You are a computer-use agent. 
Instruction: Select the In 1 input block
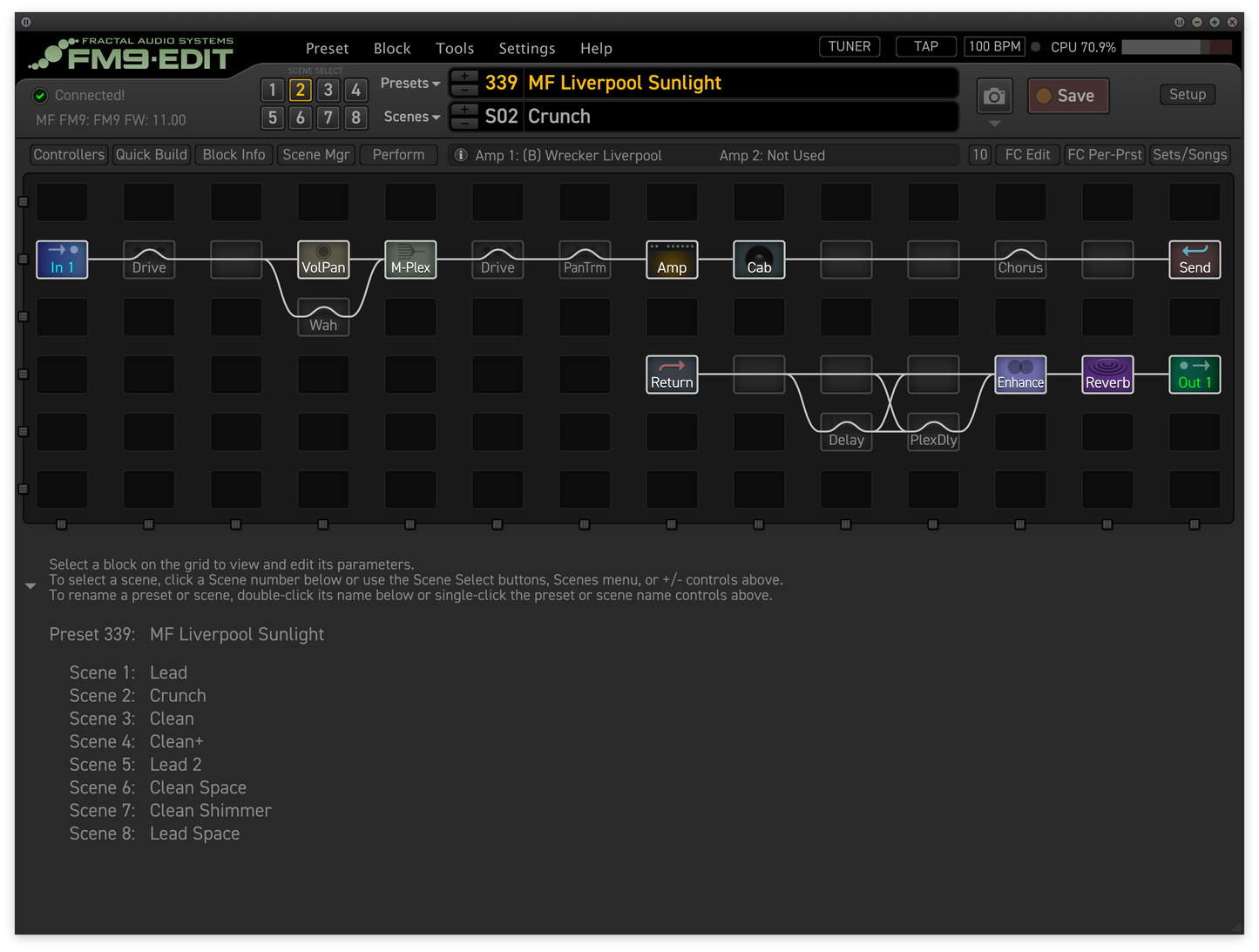click(x=62, y=260)
